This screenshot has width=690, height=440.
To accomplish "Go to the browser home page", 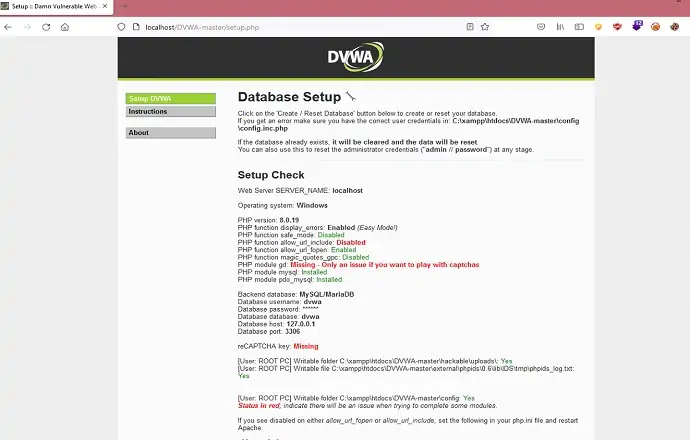I will coord(65,27).
